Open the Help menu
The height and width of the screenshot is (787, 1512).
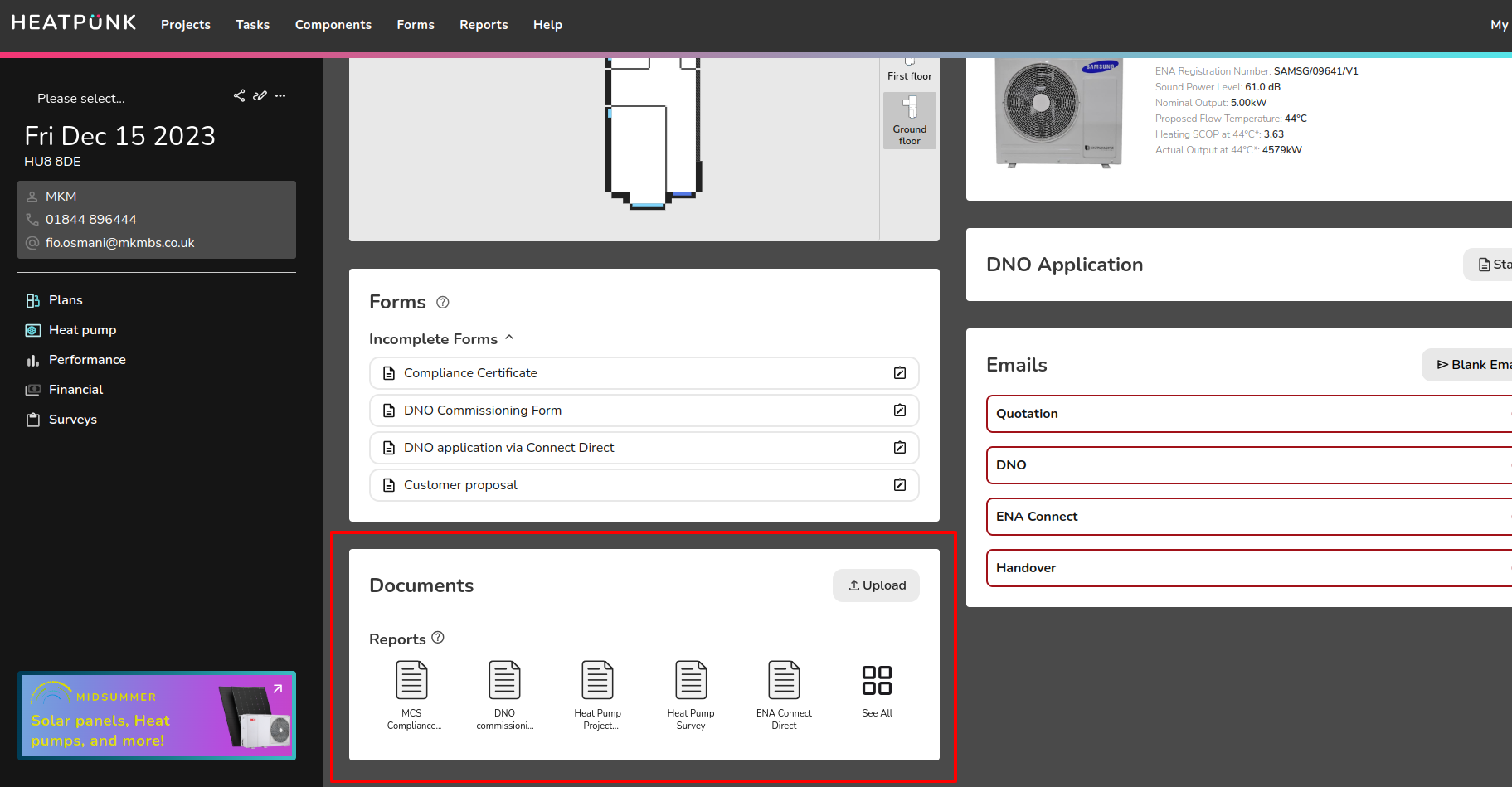click(x=547, y=25)
